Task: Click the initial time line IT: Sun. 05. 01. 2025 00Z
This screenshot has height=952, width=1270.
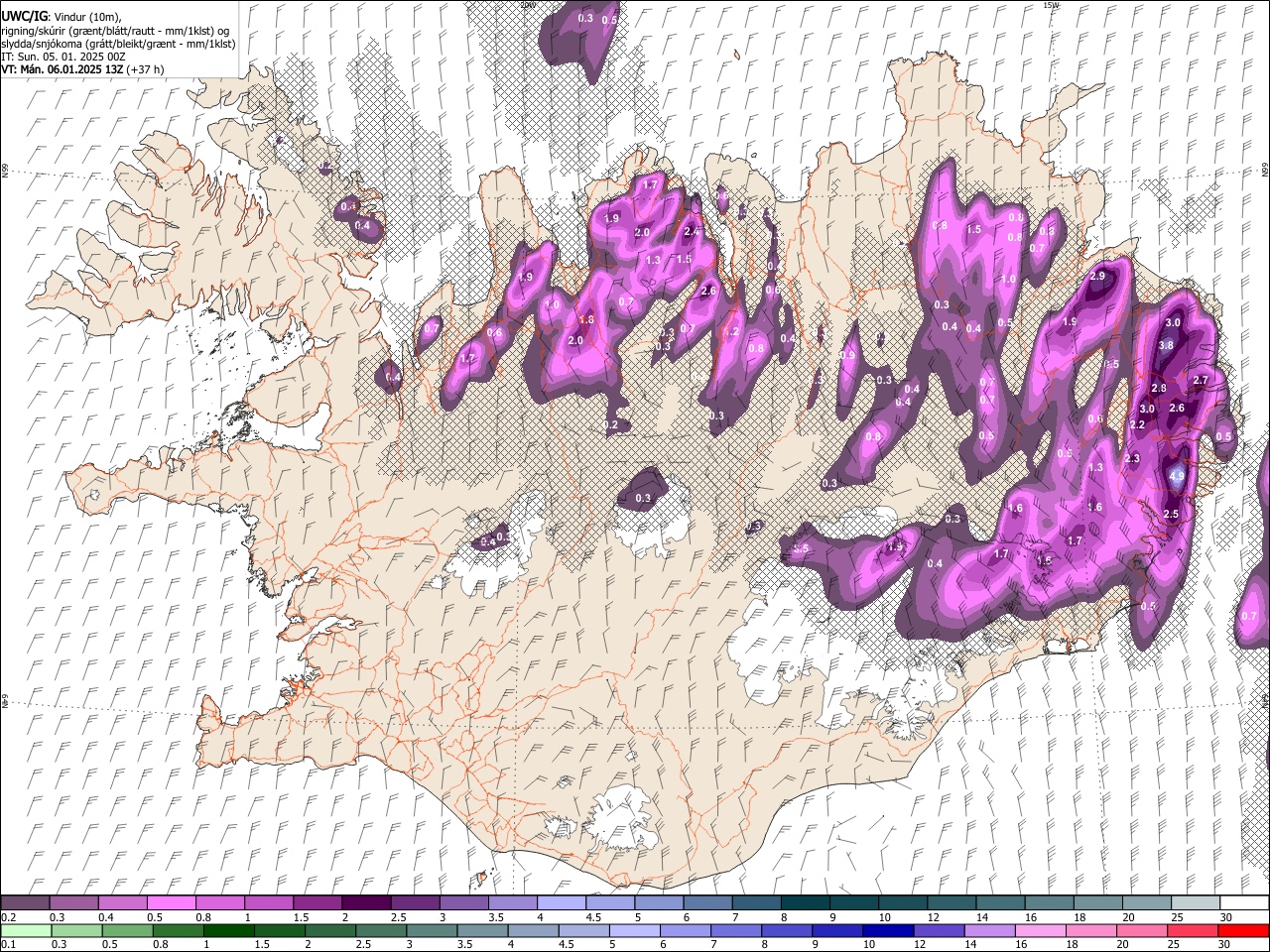Action: click(x=63, y=57)
